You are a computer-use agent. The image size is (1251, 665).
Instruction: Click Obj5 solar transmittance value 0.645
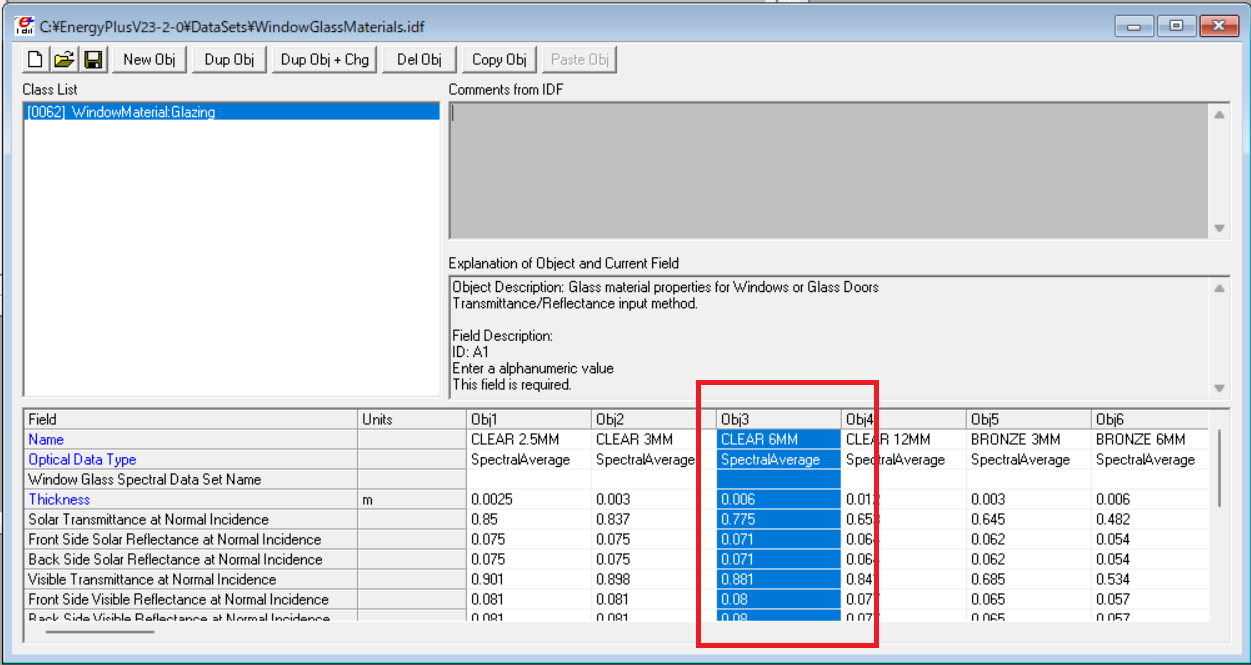(1029, 519)
